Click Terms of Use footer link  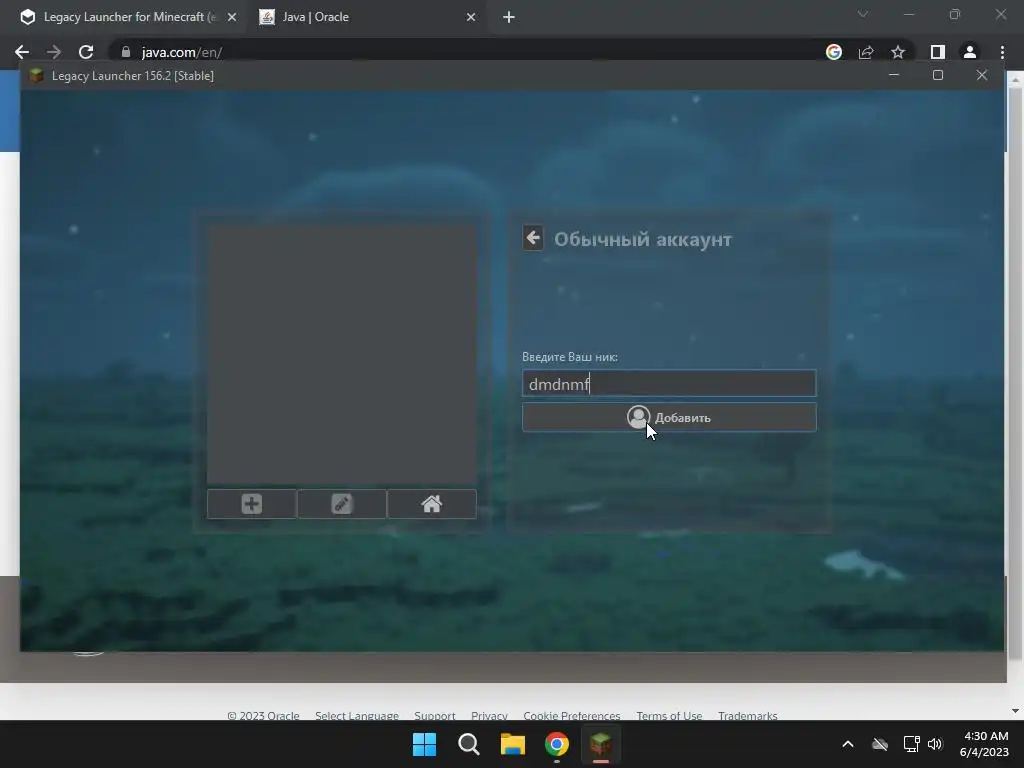pos(669,716)
